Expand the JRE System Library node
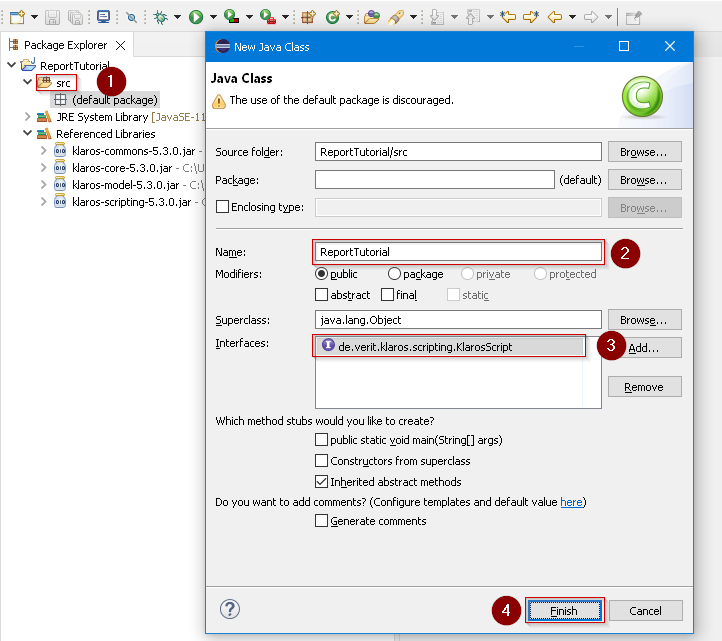 click(x=27, y=117)
